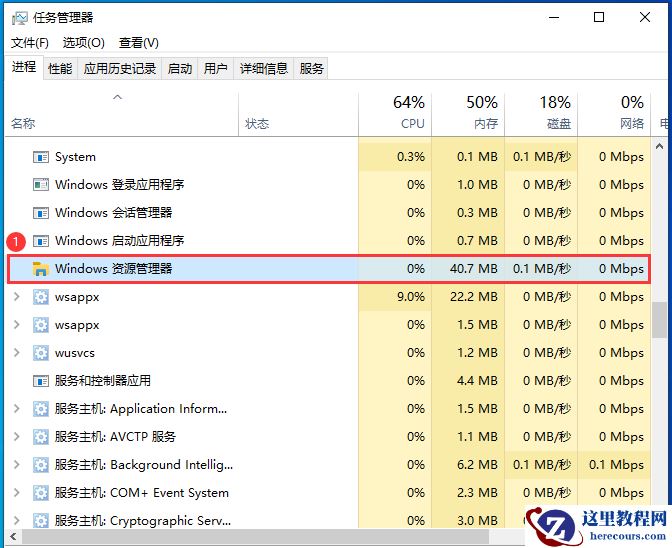The width and height of the screenshot is (672, 548).
Task: Select the System process name
Action: 75,157
